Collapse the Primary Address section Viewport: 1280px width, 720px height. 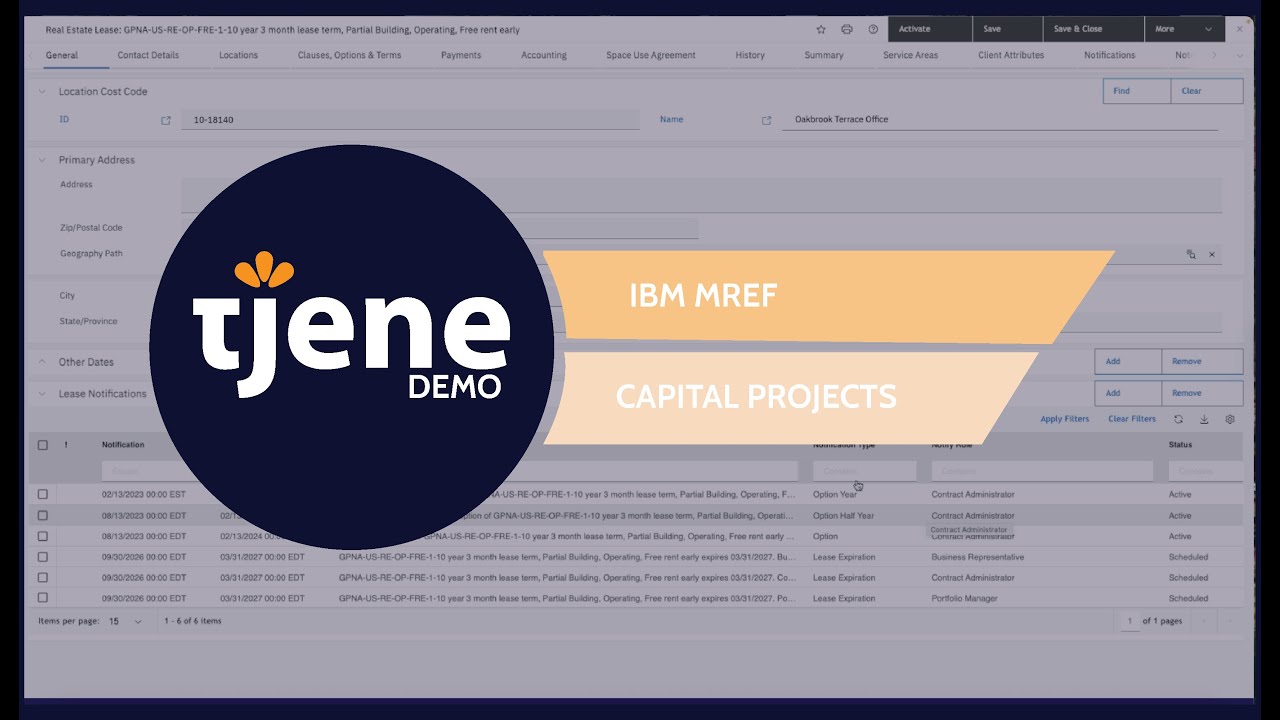42,160
